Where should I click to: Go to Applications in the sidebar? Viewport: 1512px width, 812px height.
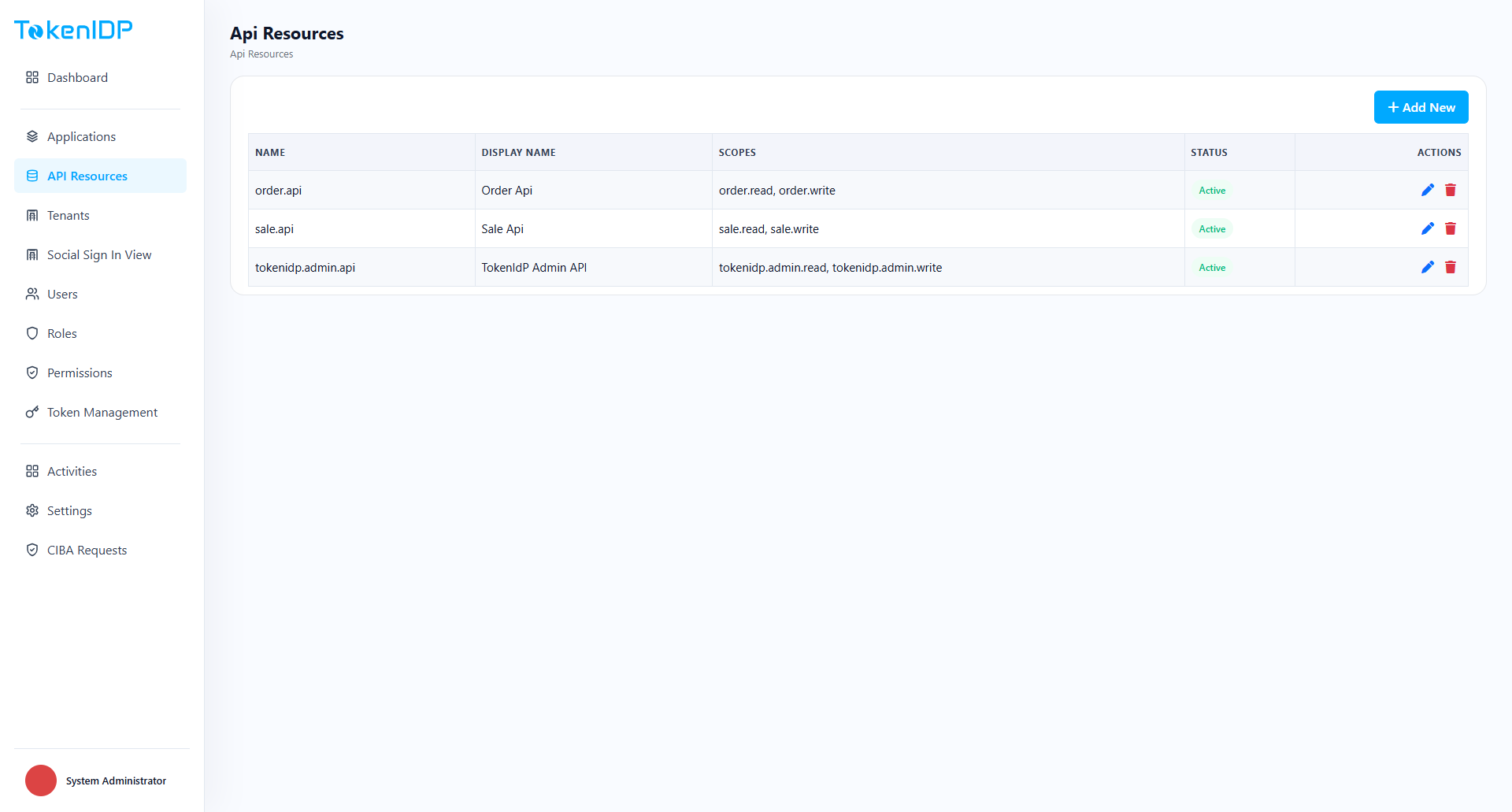pos(100,136)
